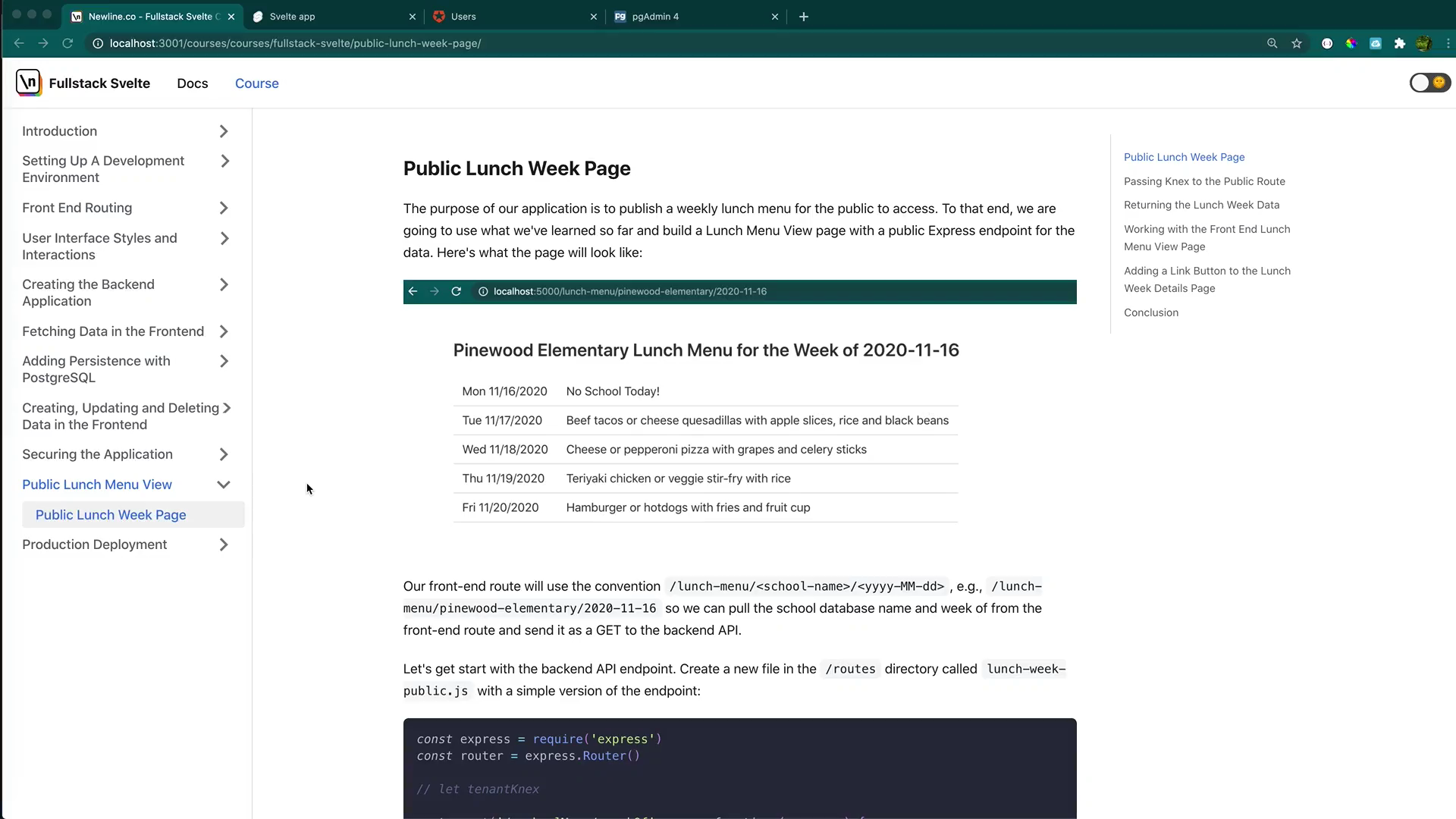This screenshot has height=819, width=1456.
Task: Open a new browser tab with plus icon
Action: (804, 17)
